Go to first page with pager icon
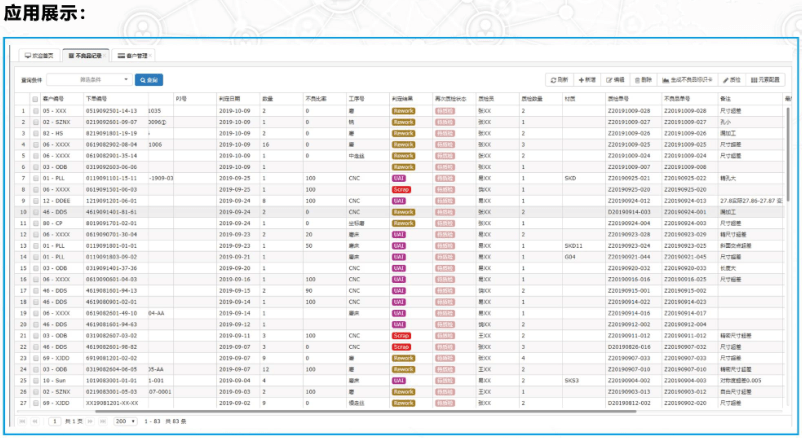 (22, 421)
